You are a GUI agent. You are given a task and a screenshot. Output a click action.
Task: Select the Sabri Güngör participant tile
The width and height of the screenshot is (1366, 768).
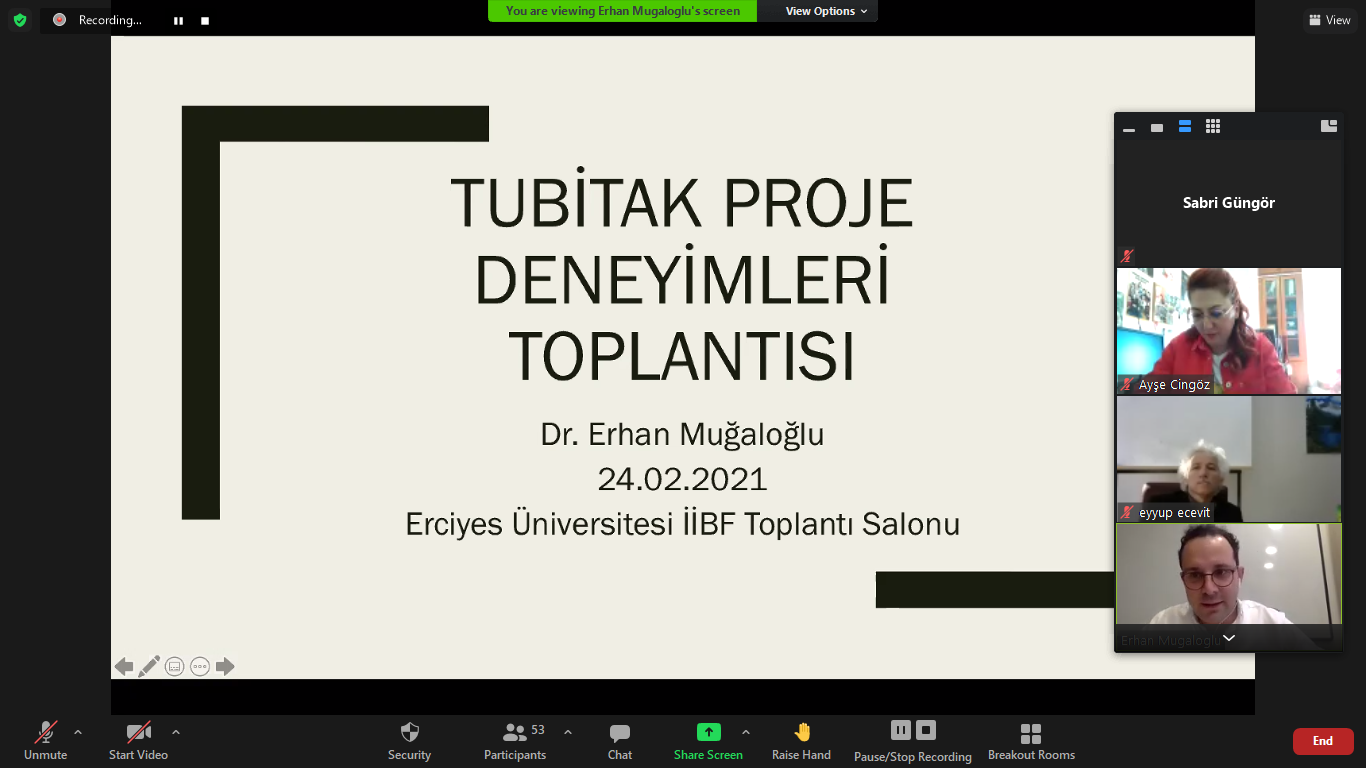click(1229, 203)
